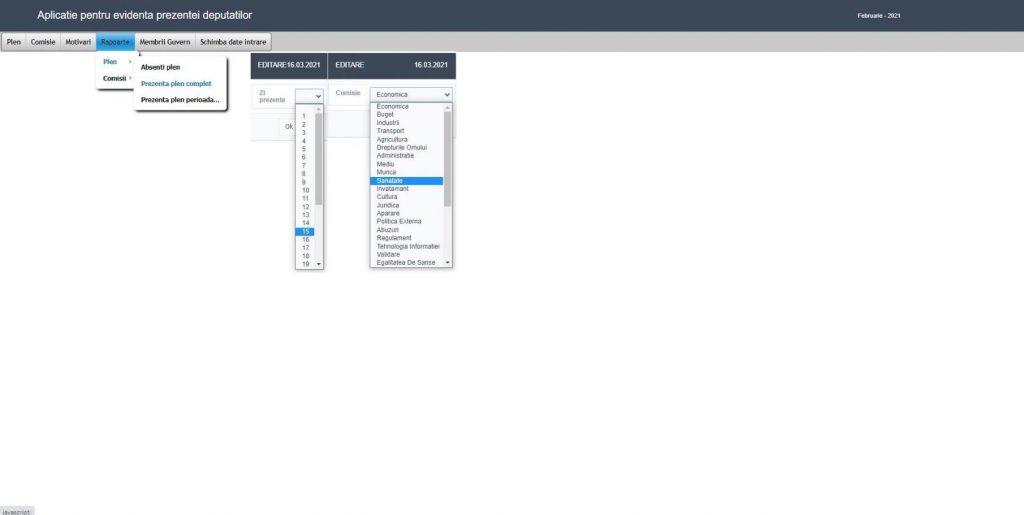Viewport: 1024px width, 515px height.
Task: Select Abuzuri in commission list
Action: pos(407,230)
